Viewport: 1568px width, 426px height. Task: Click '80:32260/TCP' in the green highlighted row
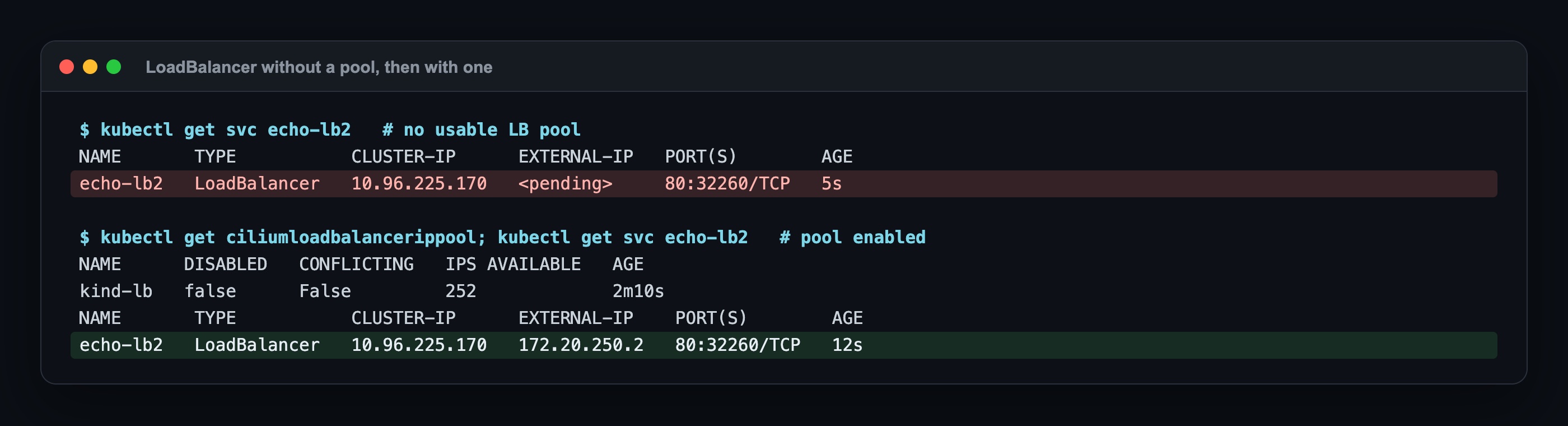point(738,345)
